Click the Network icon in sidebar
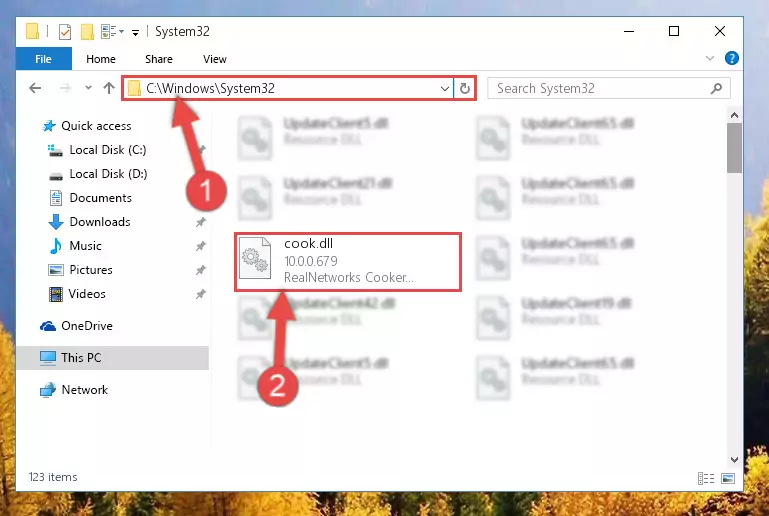The height and width of the screenshot is (516, 769). pyautogui.click(x=48, y=390)
